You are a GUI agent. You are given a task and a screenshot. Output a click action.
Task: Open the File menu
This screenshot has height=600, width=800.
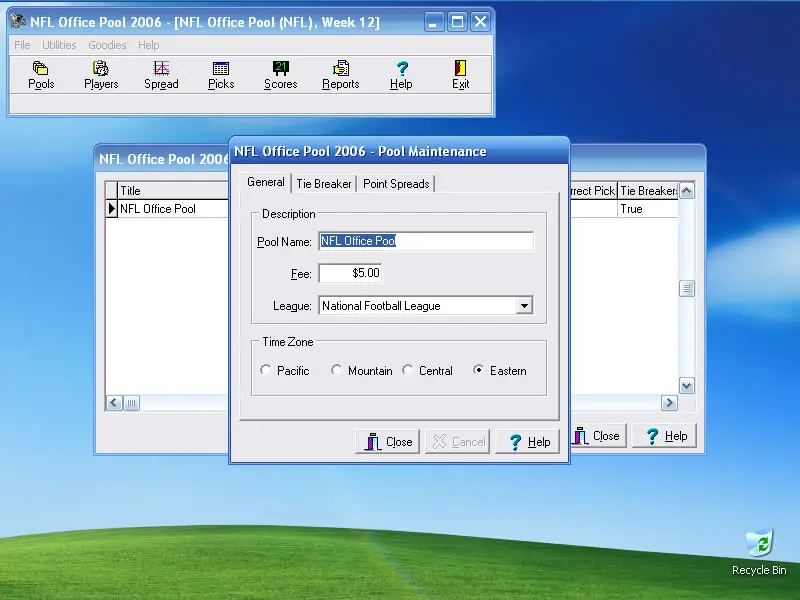coord(22,45)
